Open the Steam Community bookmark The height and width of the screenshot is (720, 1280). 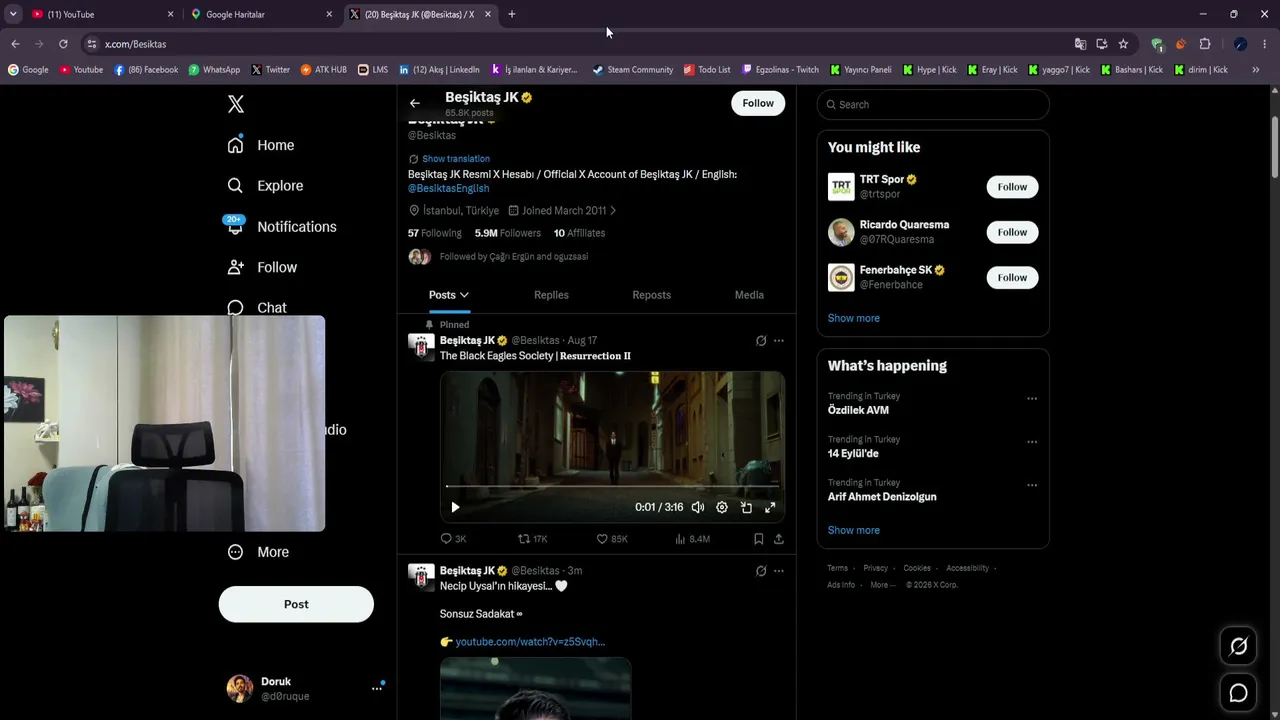click(633, 70)
